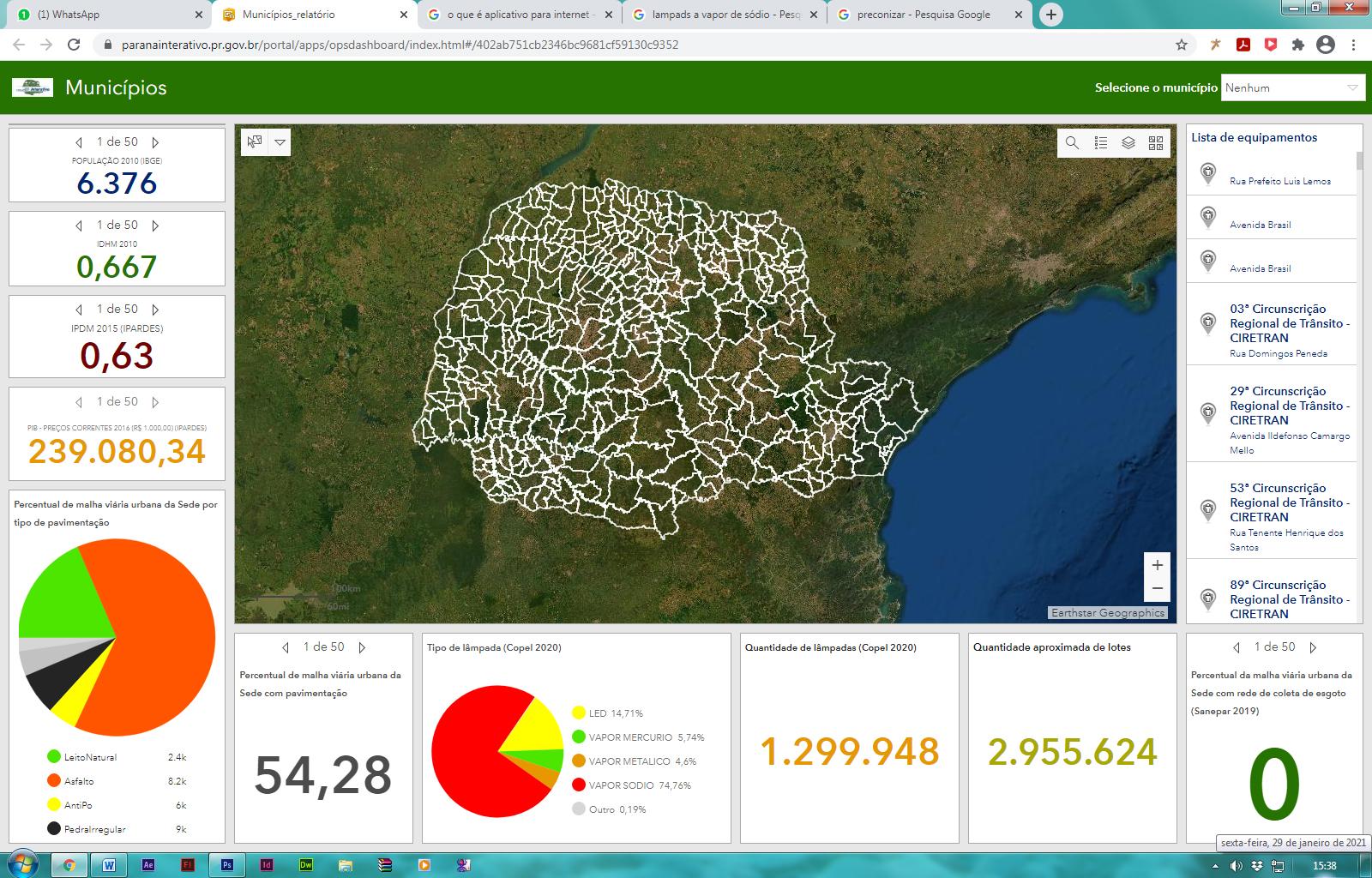This screenshot has width=1372, height=878.
Task: Open the map search tool
Action: click(x=1072, y=143)
